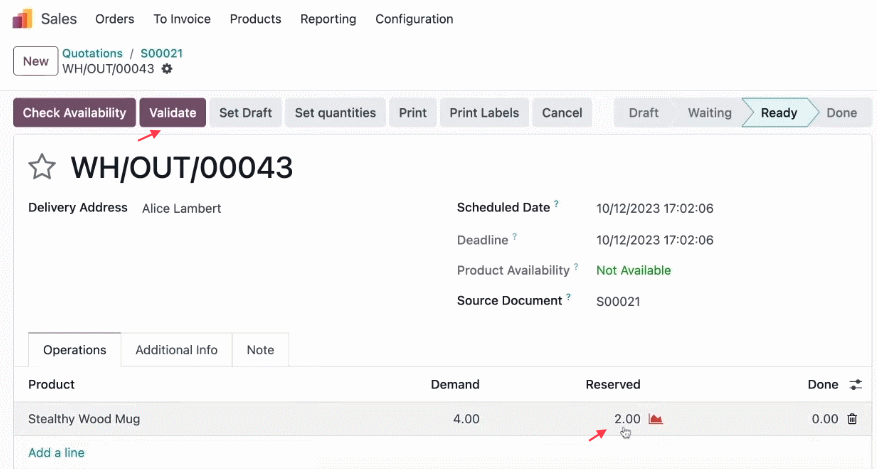Go back to the S00021 breadcrumb link
Image resolution: width=877 pixels, height=469 pixels.
(162, 53)
